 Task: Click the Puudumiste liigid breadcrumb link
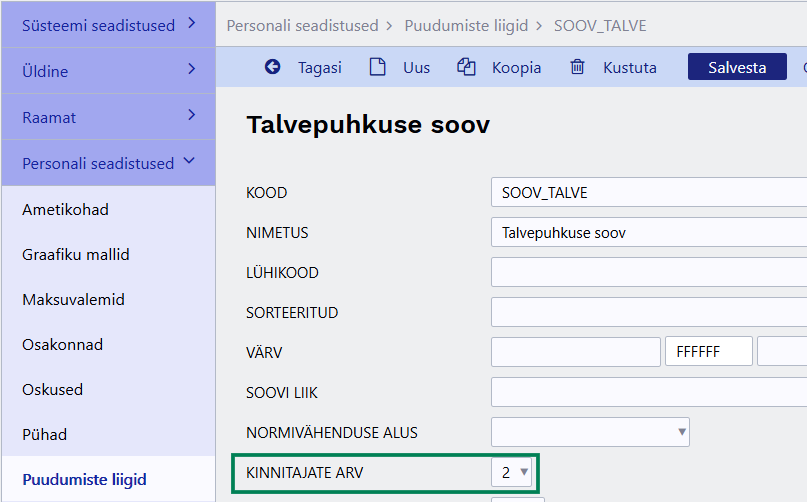pos(465,25)
